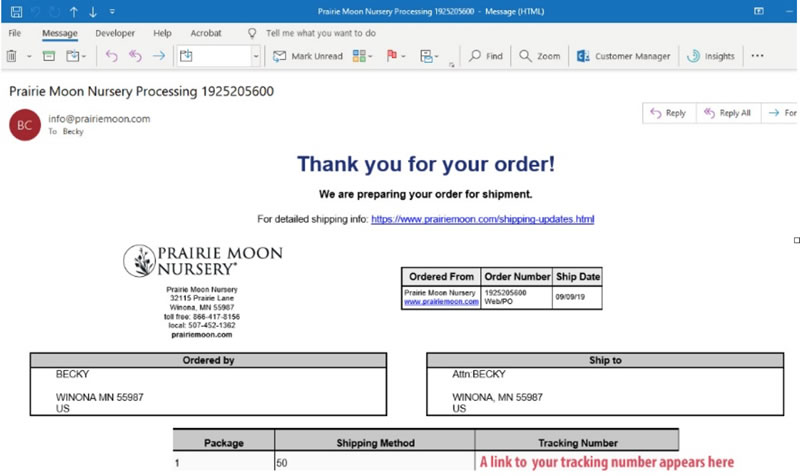Open Customer Manager
The image size is (800, 476).
624,56
